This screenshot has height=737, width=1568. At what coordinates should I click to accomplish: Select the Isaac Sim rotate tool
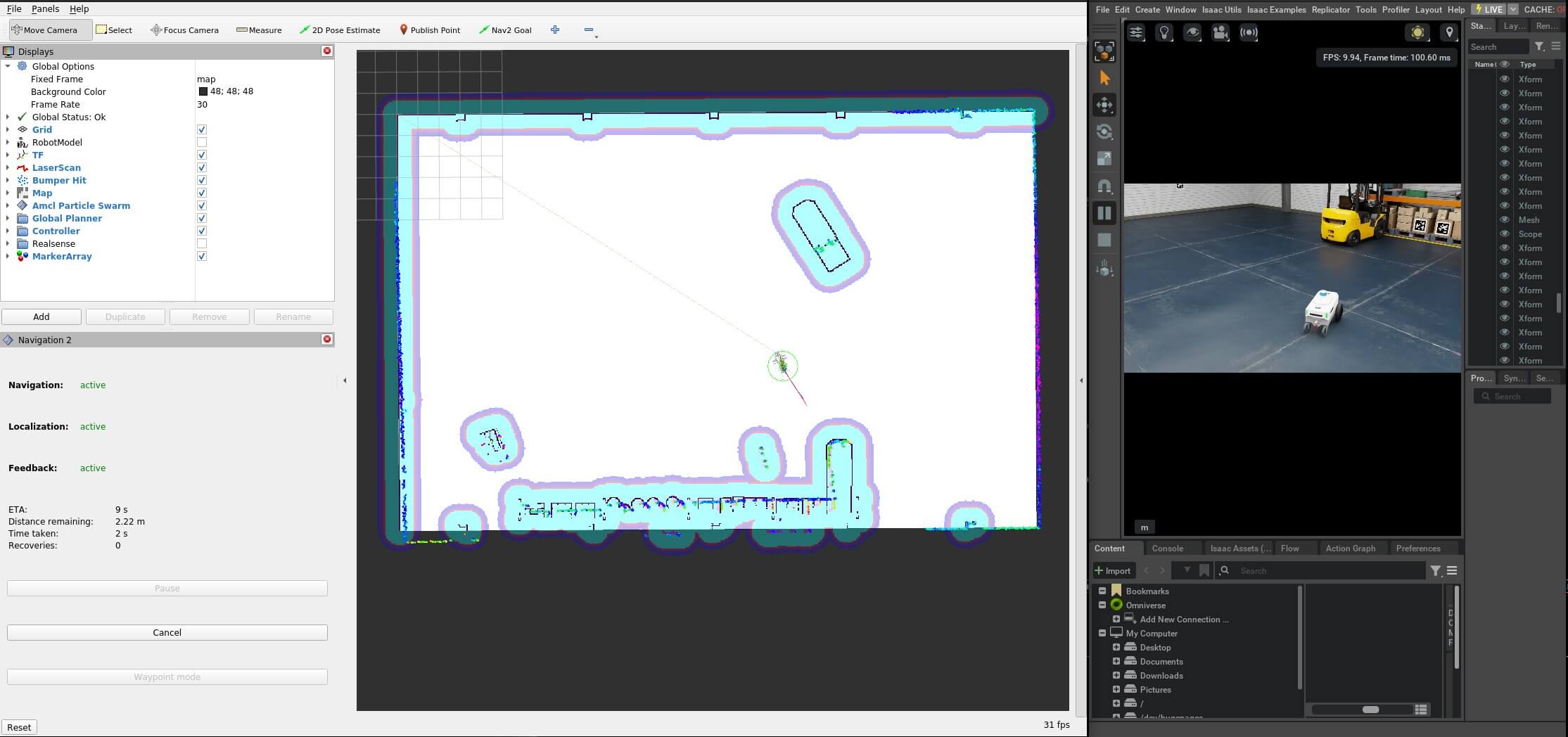pos(1104,132)
